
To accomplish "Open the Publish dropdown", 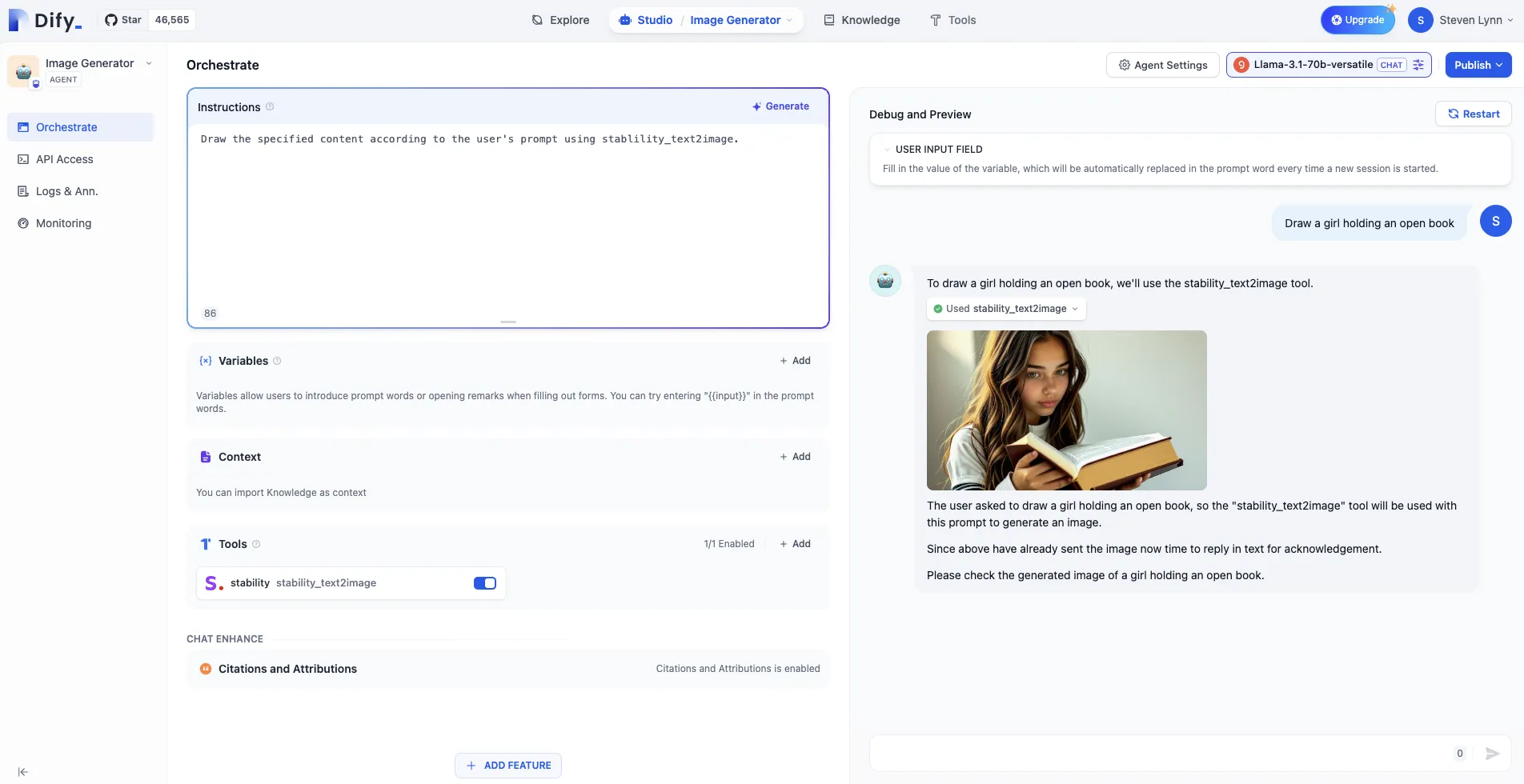I will tap(1478, 65).
